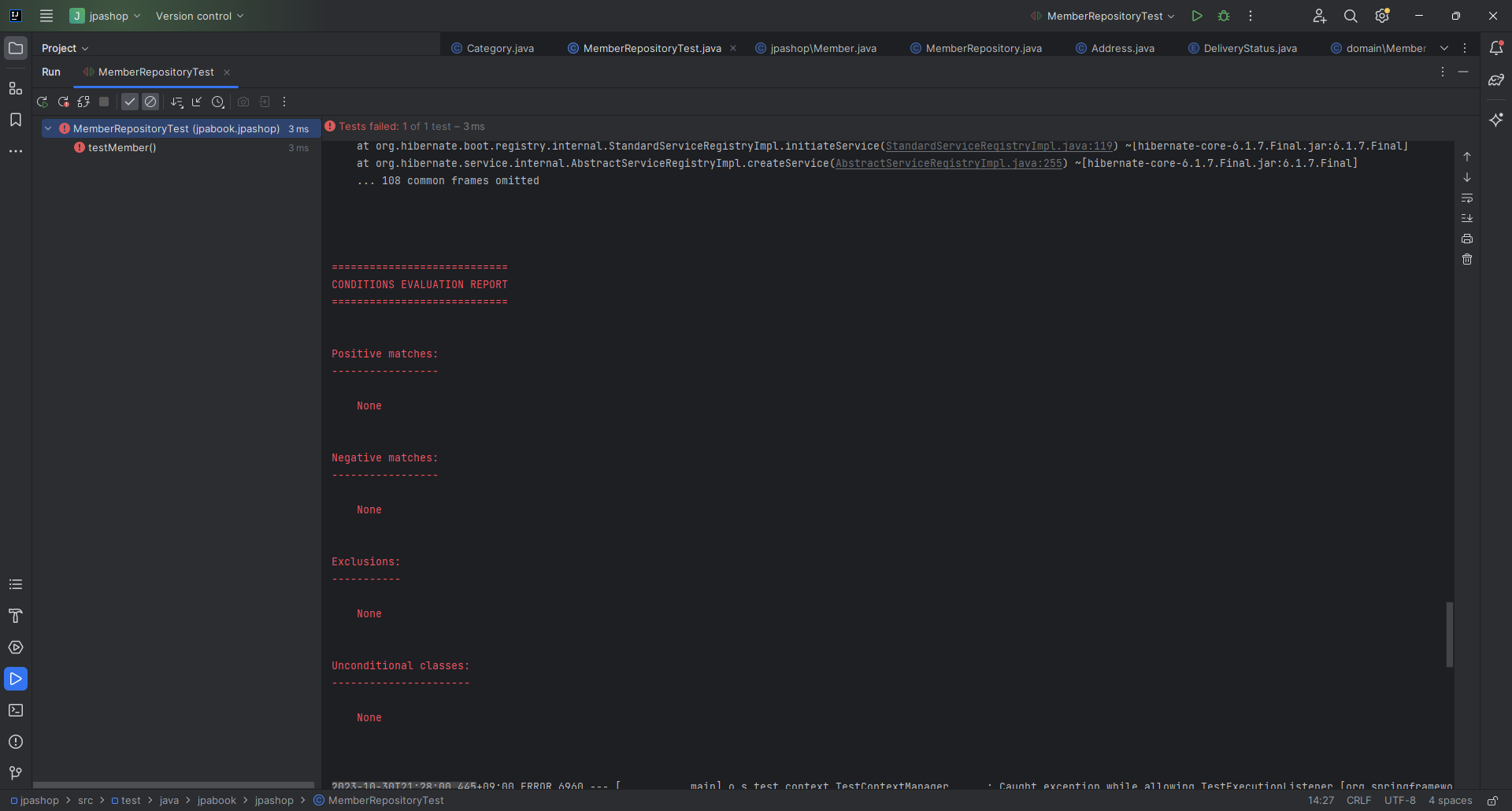The width and height of the screenshot is (1512, 811).
Task: Jump down the stack trace arrow
Action: pos(1467,177)
